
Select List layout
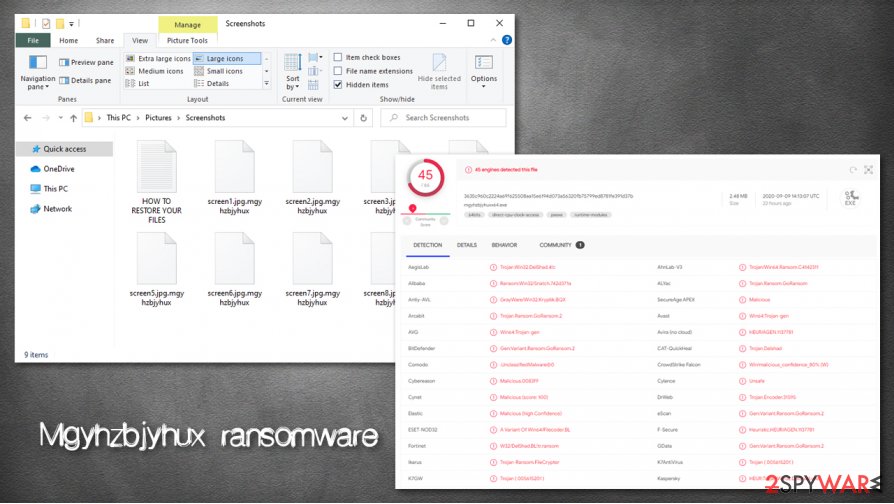(137, 83)
